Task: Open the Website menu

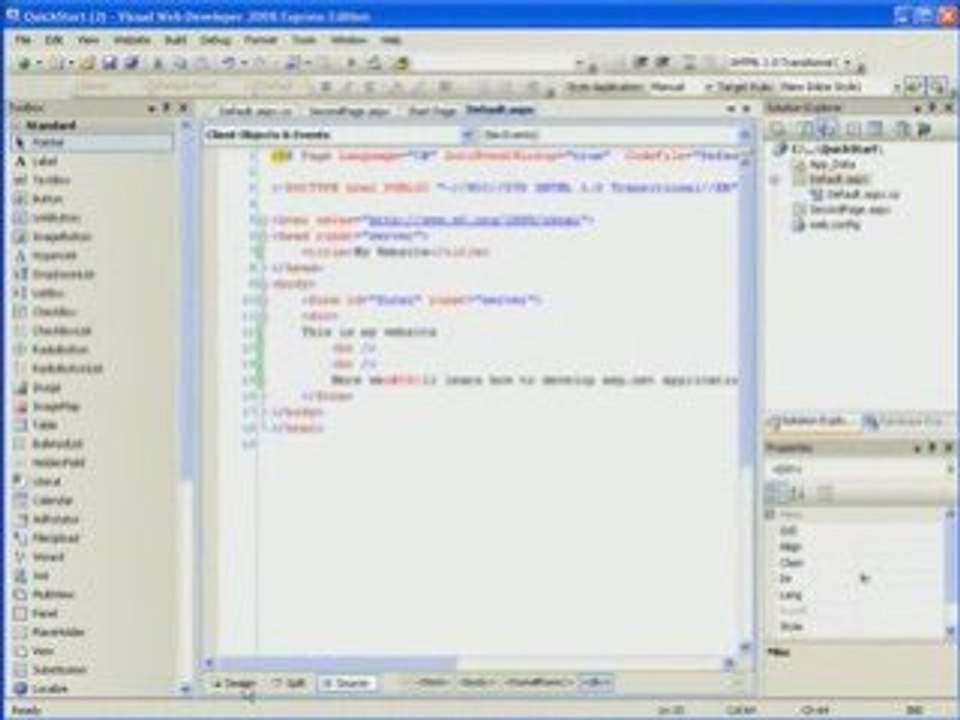Action: [x=132, y=40]
